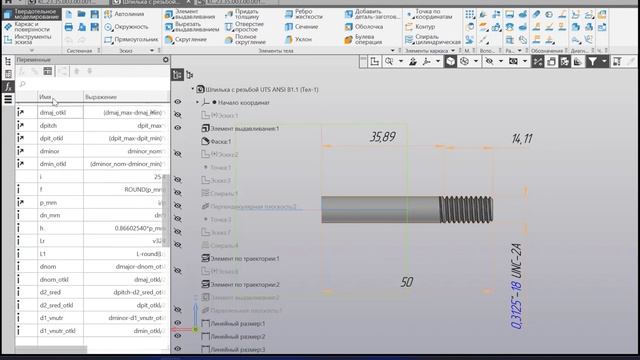This screenshot has height=360, width=640.
Task: Create a Спираль цилиндрическая
Action: click(433, 40)
